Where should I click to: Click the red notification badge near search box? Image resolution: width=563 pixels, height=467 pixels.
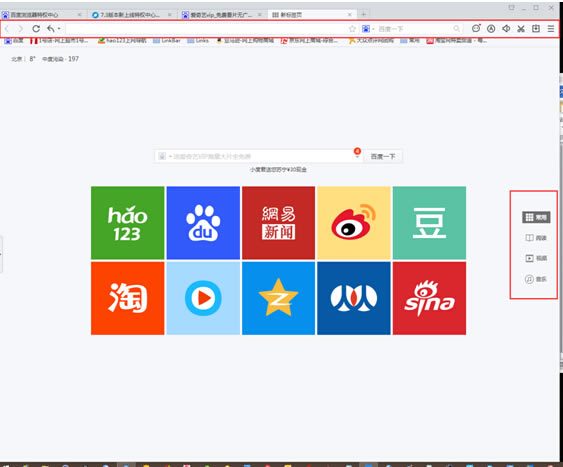(x=357, y=151)
